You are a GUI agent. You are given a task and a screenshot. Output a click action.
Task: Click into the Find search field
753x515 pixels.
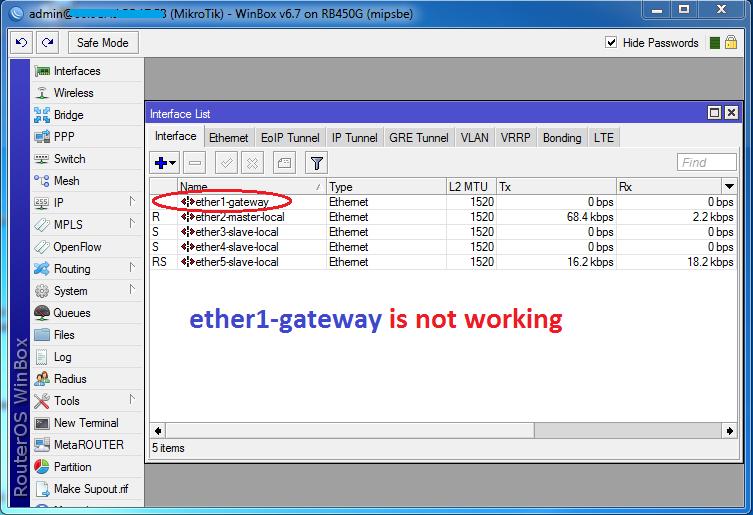click(706, 162)
